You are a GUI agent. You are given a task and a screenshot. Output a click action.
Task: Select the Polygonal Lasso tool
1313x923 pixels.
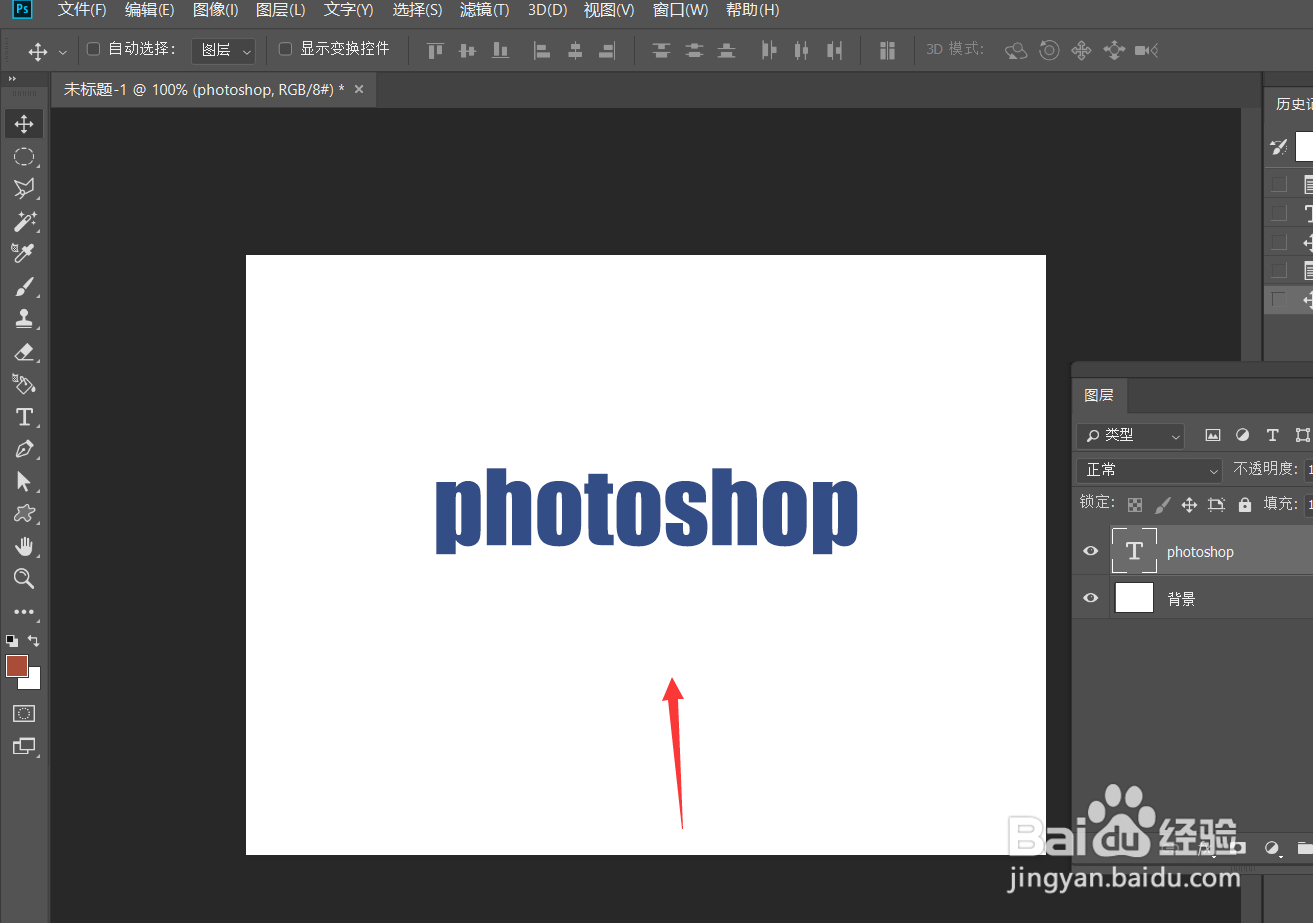pyautogui.click(x=24, y=189)
